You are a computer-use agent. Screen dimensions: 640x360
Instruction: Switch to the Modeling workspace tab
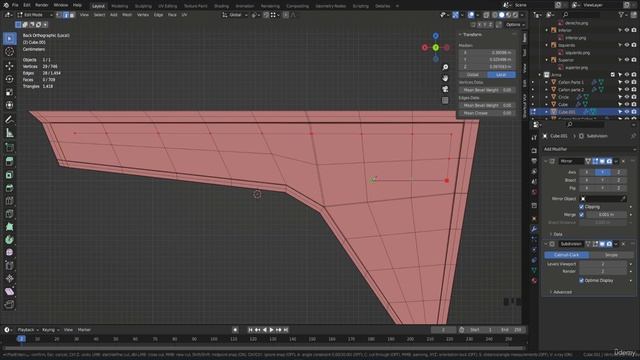119,6
